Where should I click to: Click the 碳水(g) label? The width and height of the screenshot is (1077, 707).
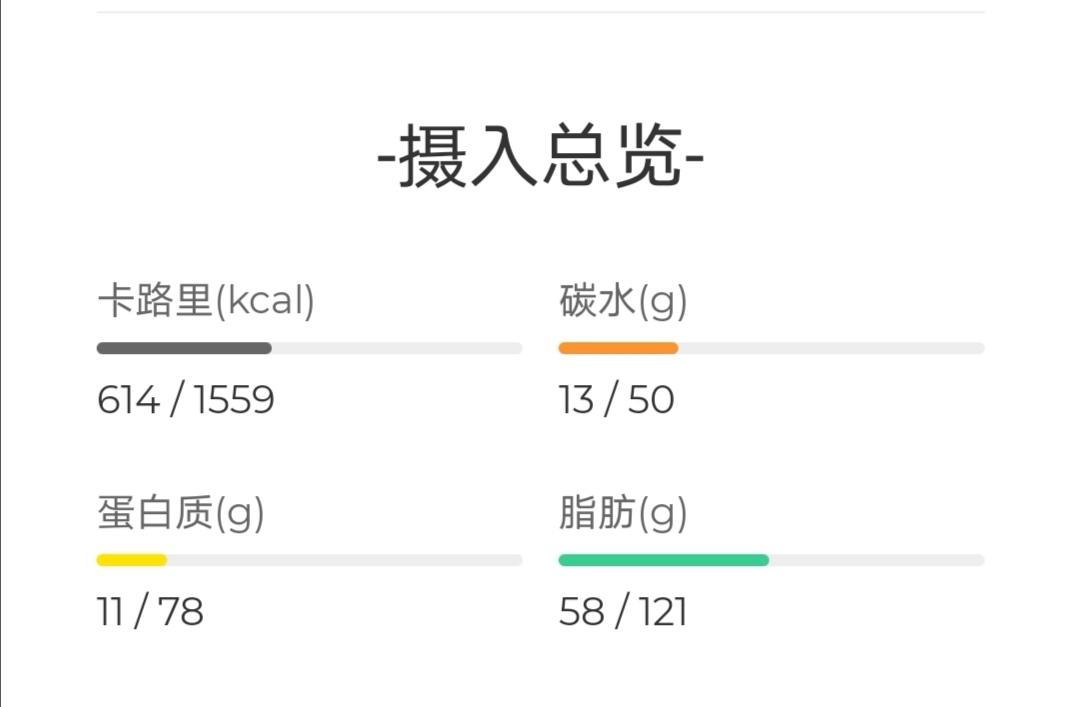623,301
